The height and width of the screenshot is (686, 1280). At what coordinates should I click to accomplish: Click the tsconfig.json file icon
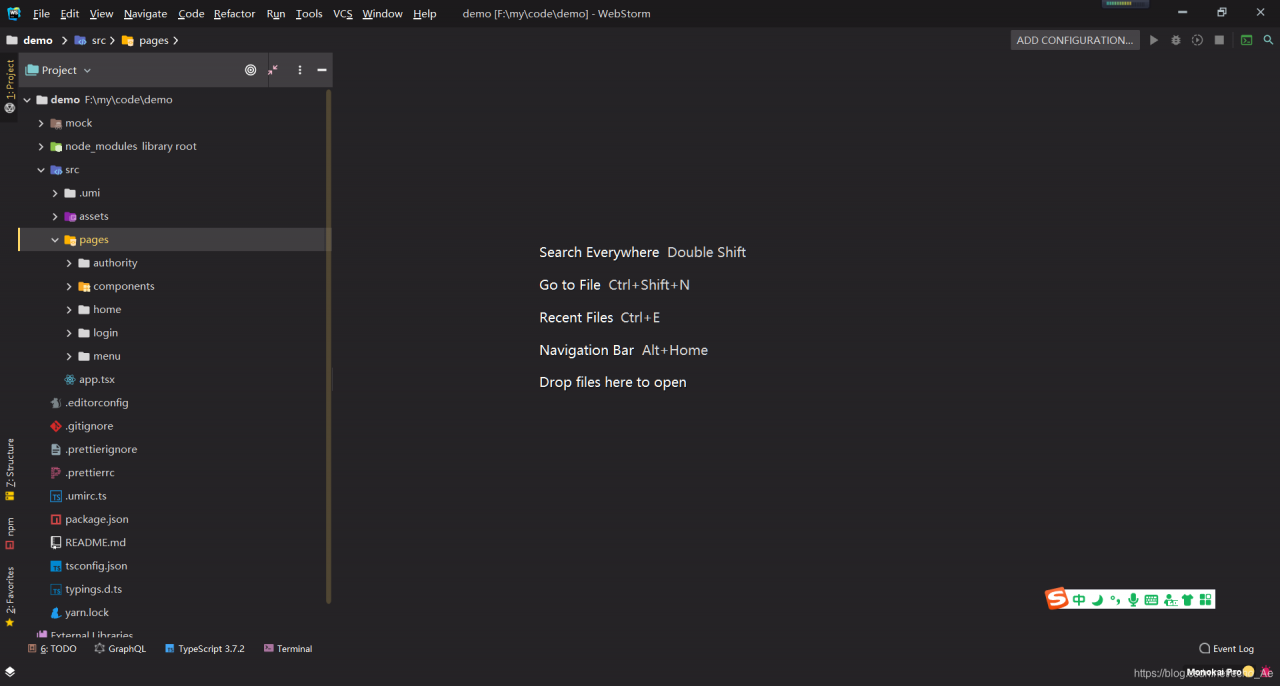(56, 566)
